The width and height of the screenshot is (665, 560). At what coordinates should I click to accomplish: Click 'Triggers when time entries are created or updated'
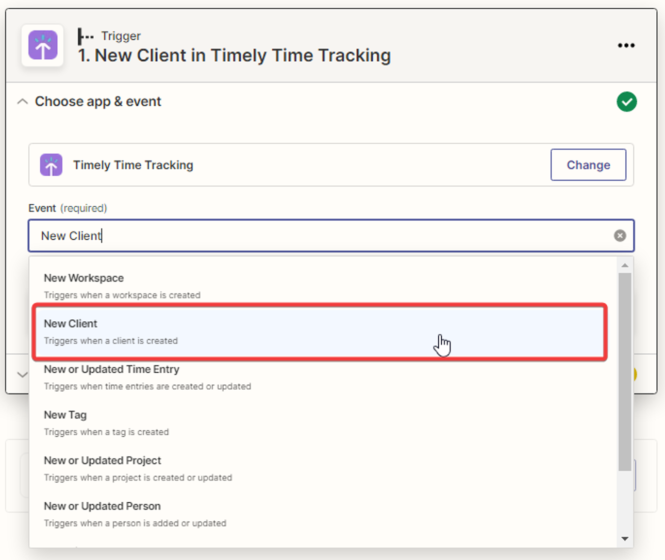click(148, 386)
